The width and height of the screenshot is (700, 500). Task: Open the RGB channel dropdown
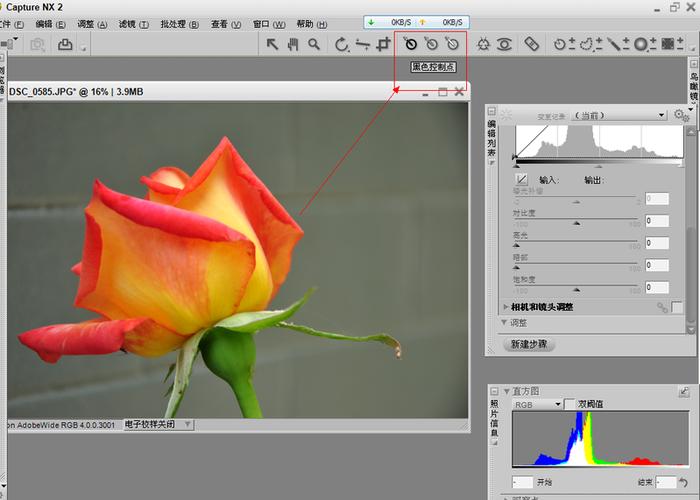coord(538,404)
